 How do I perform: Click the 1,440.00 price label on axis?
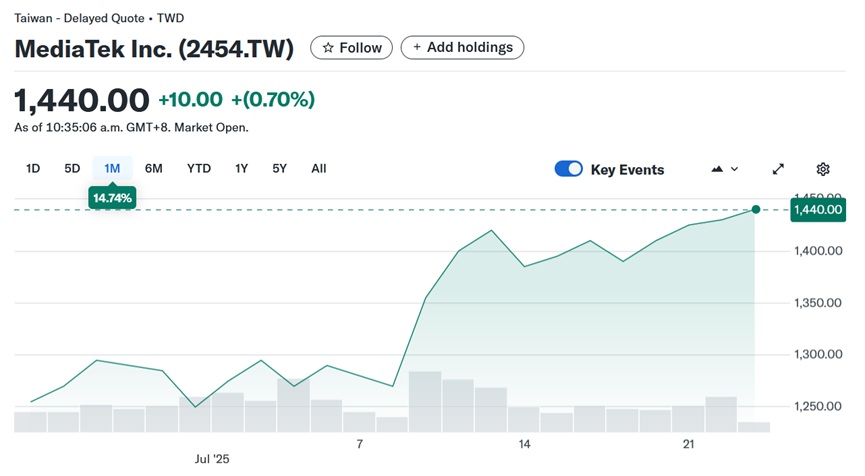click(x=818, y=209)
